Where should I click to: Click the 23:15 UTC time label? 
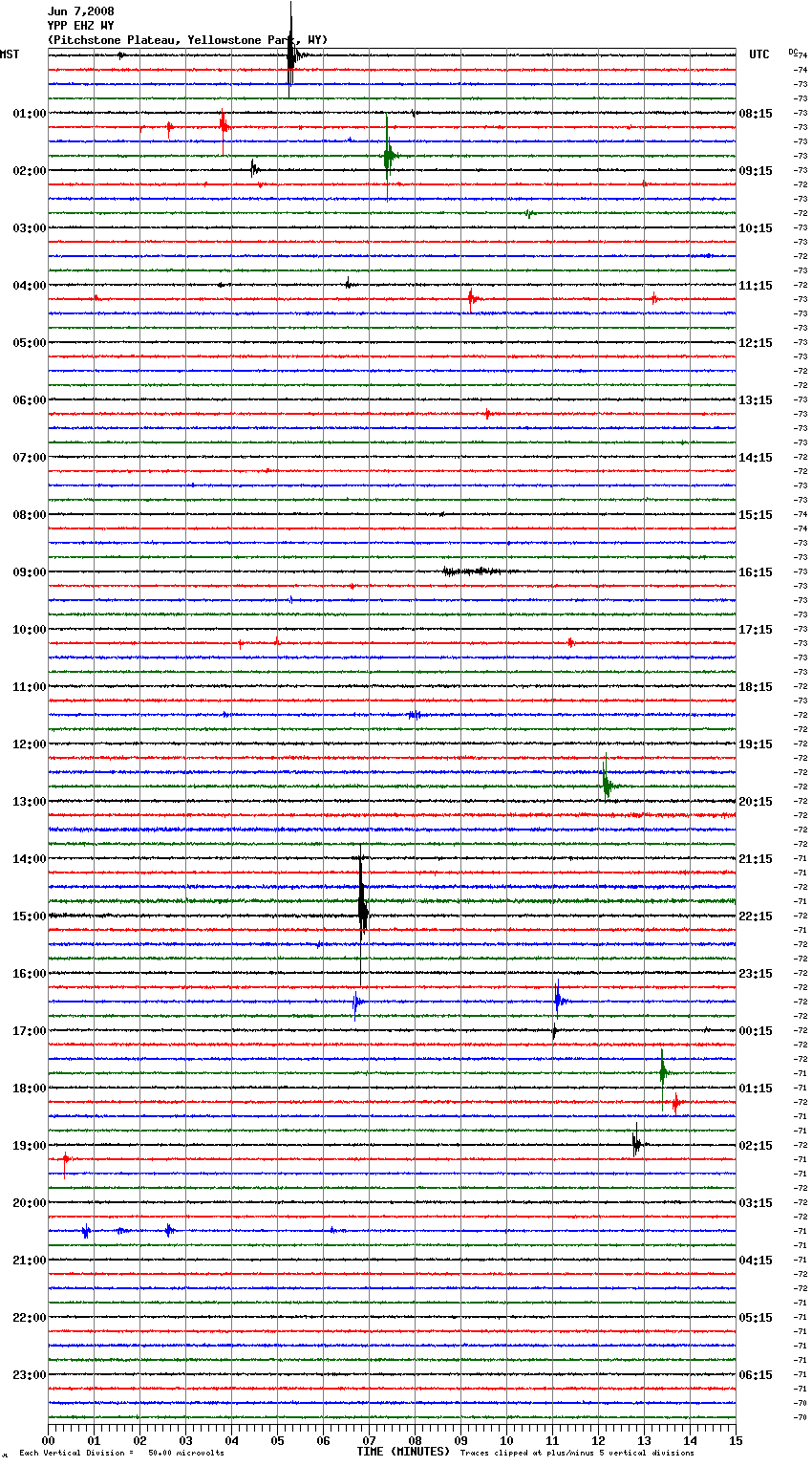[756, 974]
